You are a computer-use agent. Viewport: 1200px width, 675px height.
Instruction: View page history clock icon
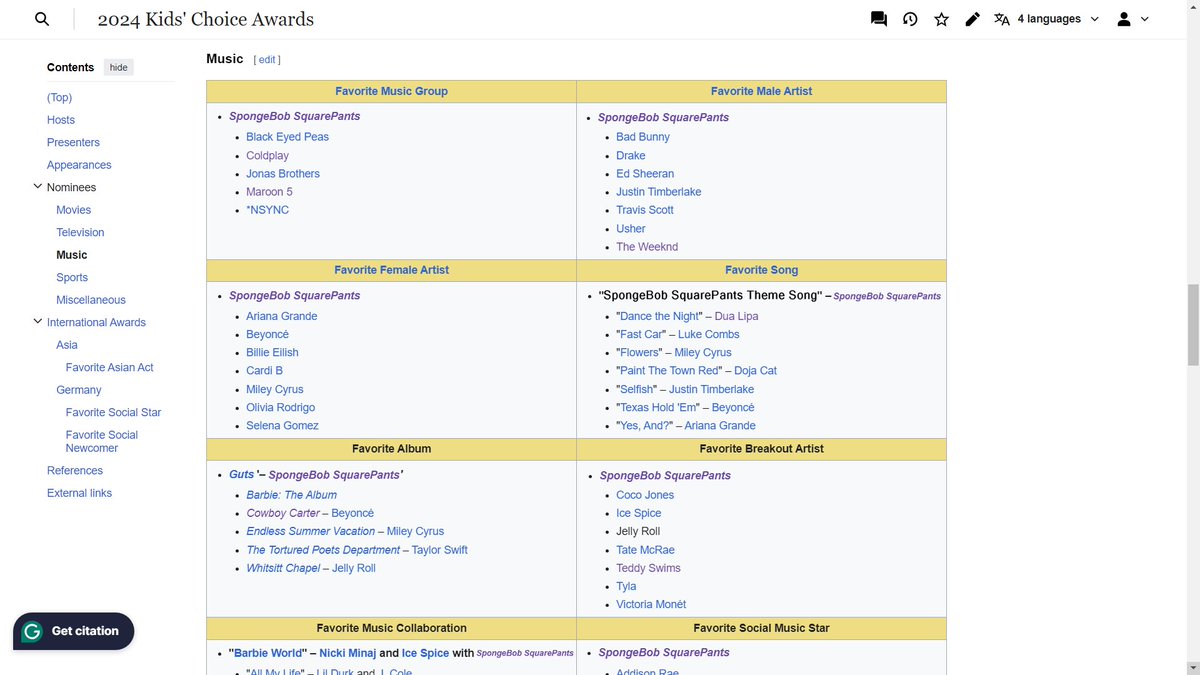pos(910,19)
